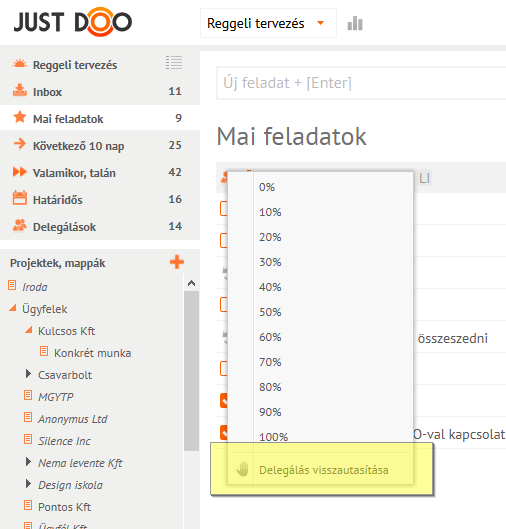Click the fast-forward icon for Valamikor, talán
Image resolution: width=506 pixels, height=529 pixels.
coord(20,171)
